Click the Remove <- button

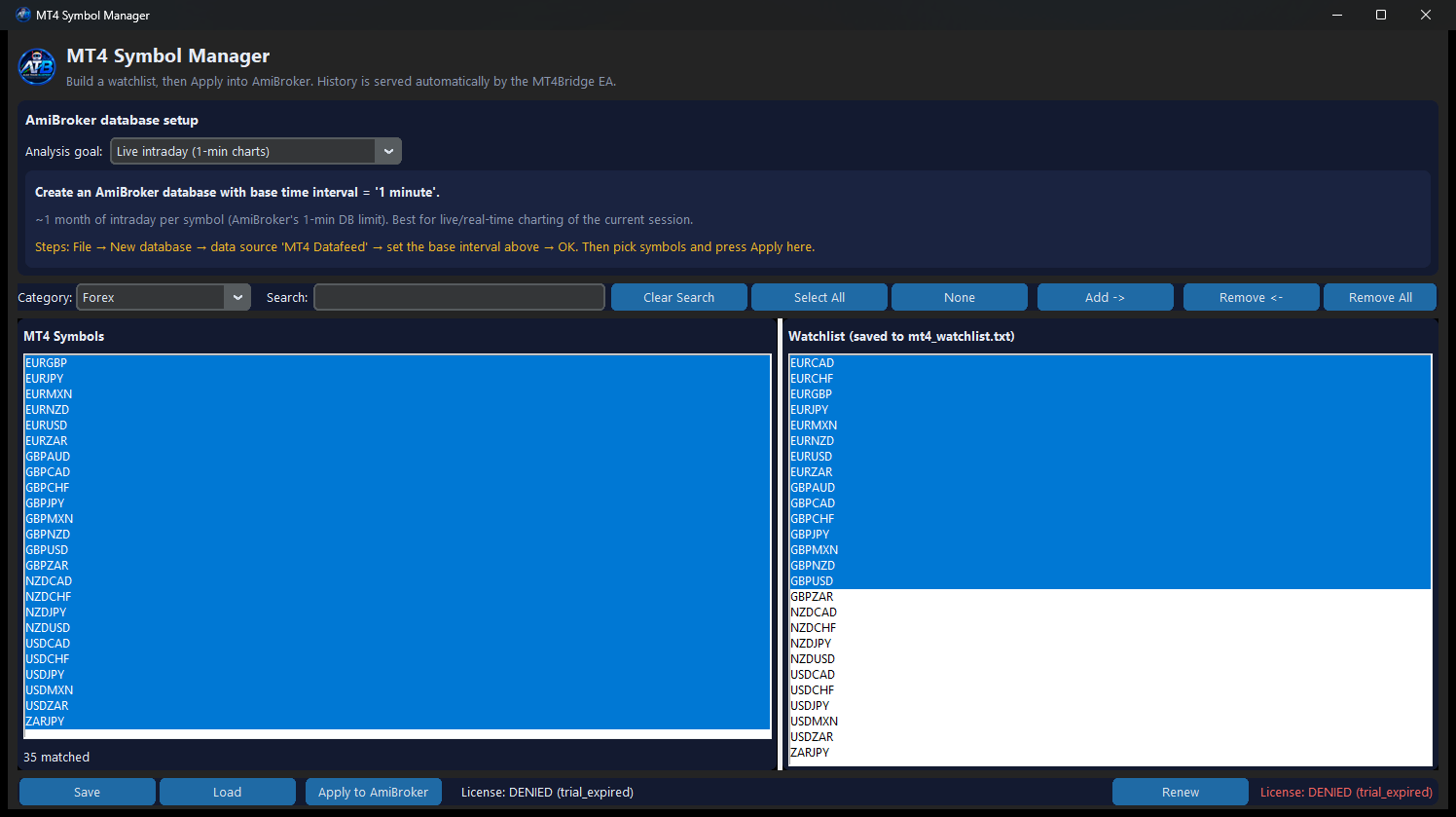click(x=1252, y=297)
